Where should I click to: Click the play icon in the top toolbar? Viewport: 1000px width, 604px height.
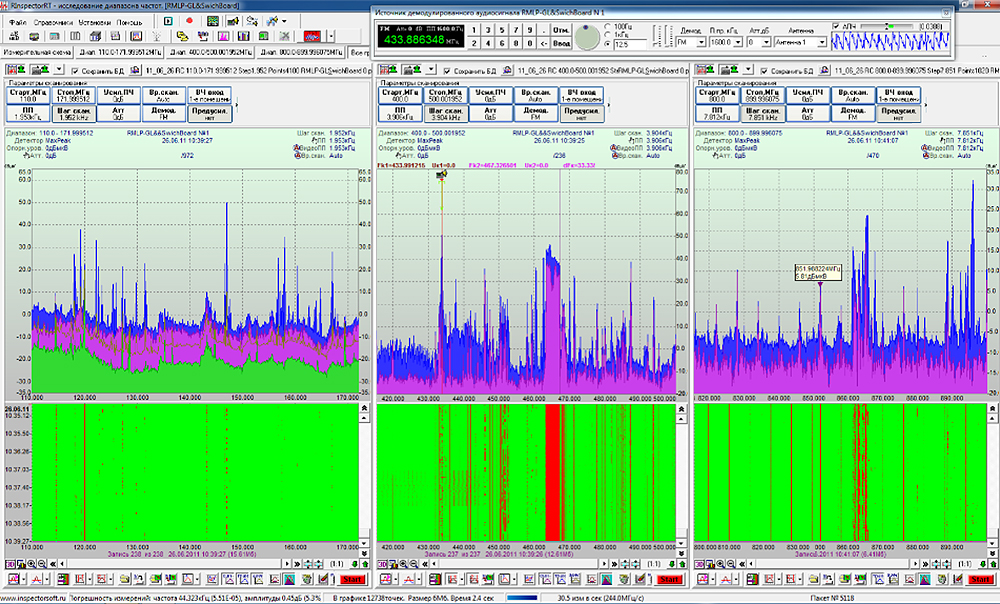[167, 21]
